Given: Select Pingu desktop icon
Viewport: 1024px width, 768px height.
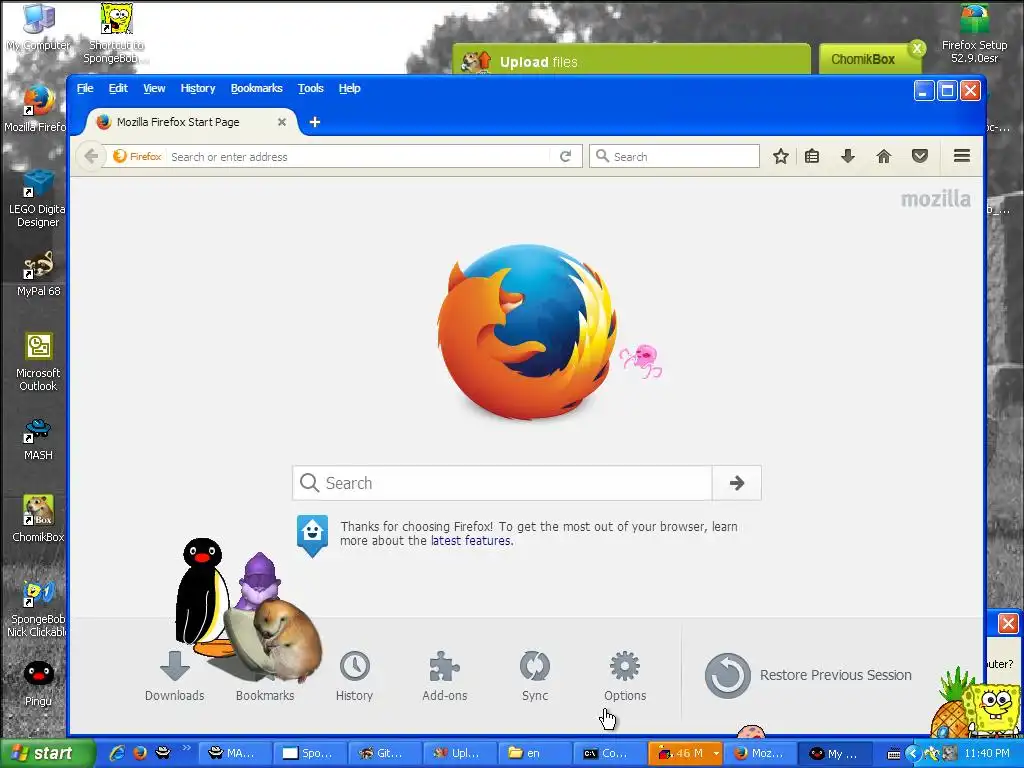Looking at the screenshot, I should 38,683.
